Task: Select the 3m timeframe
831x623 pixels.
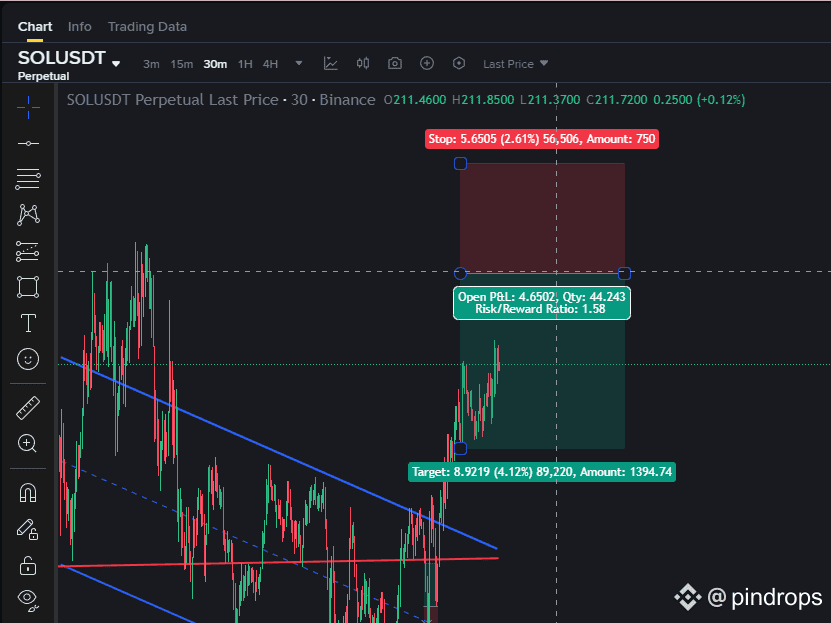Action: point(151,64)
